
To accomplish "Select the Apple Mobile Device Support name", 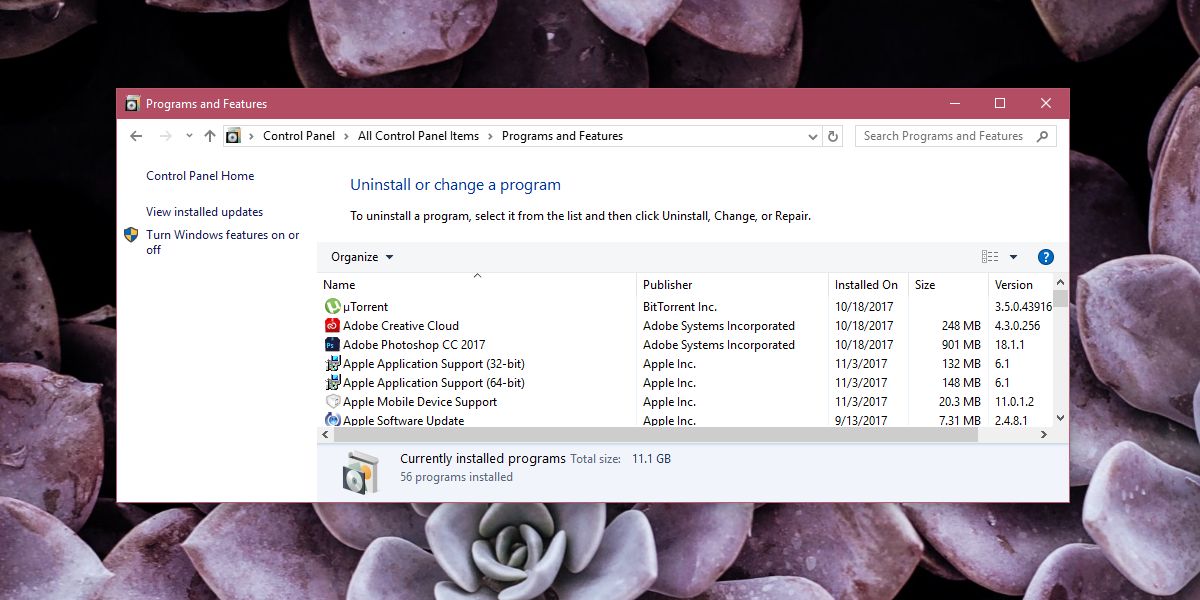I will (x=420, y=402).
